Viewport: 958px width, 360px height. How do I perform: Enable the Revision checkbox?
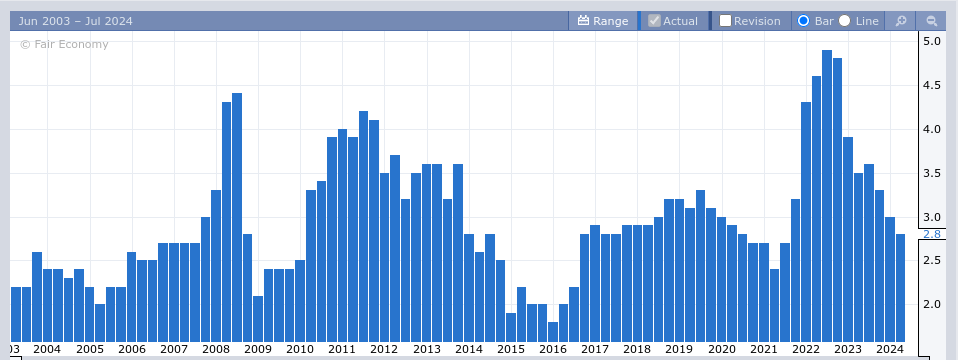coord(725,21)
